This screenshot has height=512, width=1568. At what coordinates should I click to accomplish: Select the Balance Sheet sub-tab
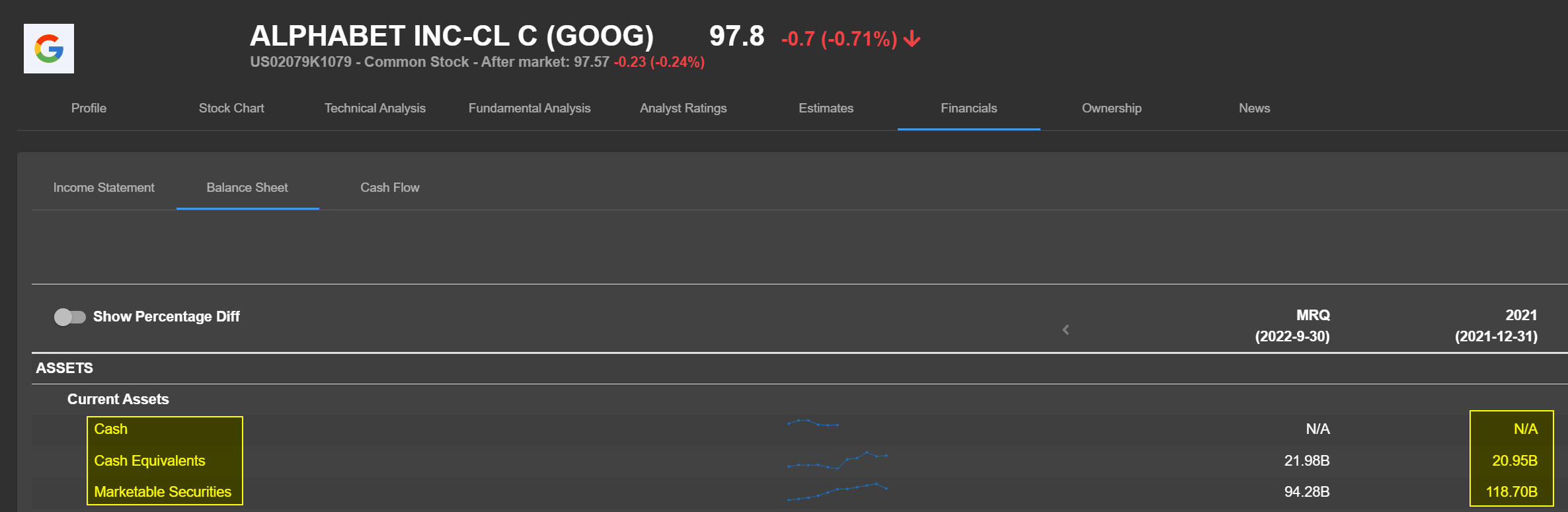(x=247, y=187)
